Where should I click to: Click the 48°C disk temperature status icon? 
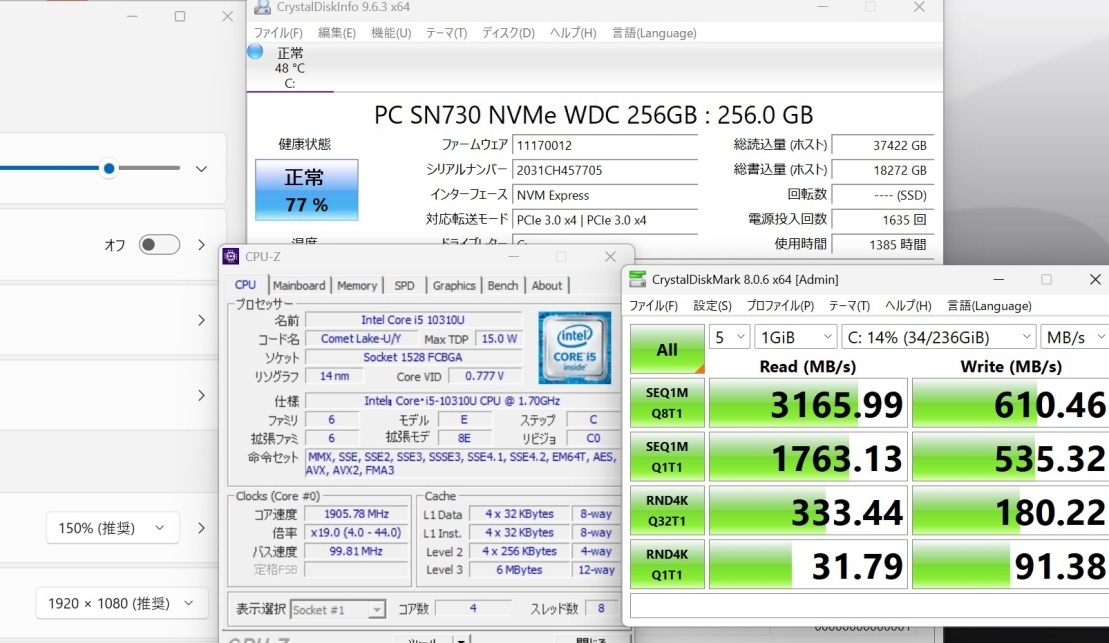click(254, 51)
